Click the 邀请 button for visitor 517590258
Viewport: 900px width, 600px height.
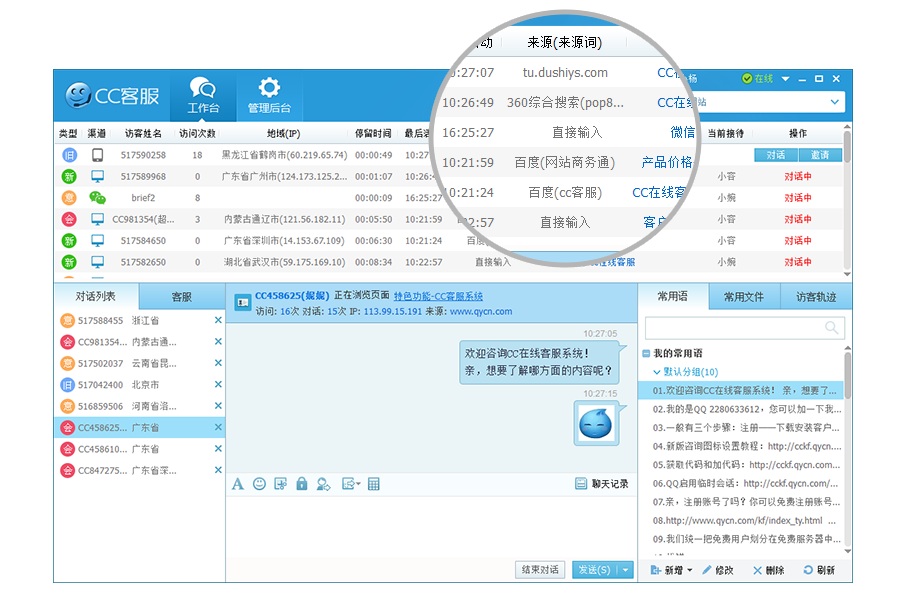[820, 155]
